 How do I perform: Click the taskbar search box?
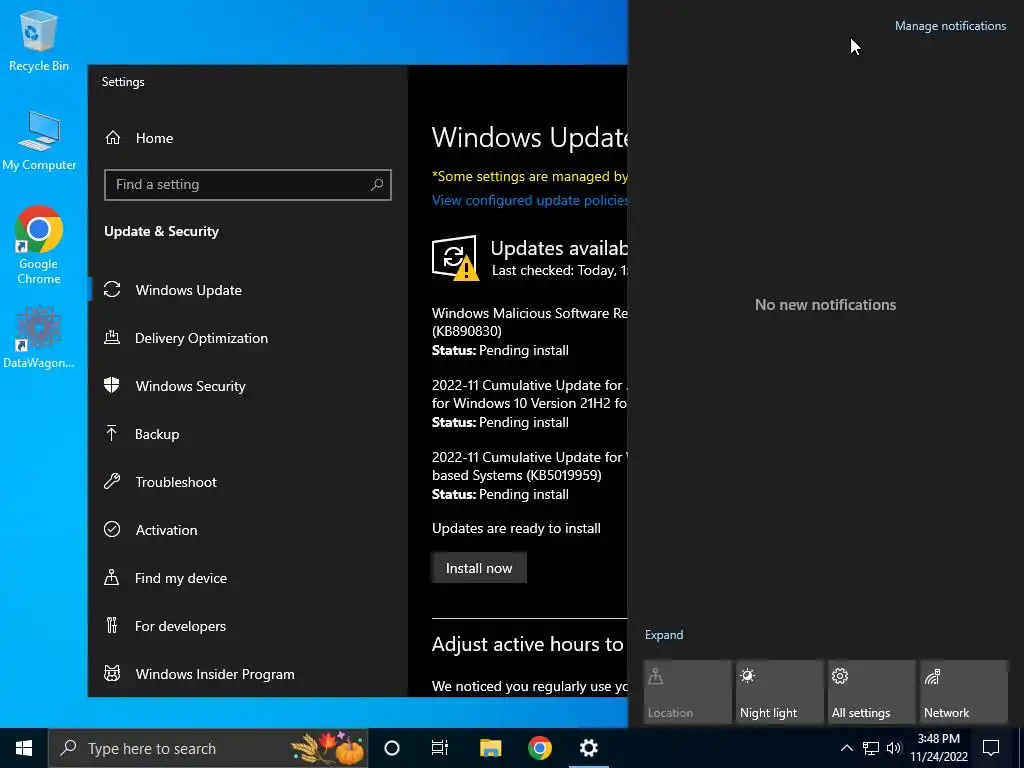coord(208,748)
